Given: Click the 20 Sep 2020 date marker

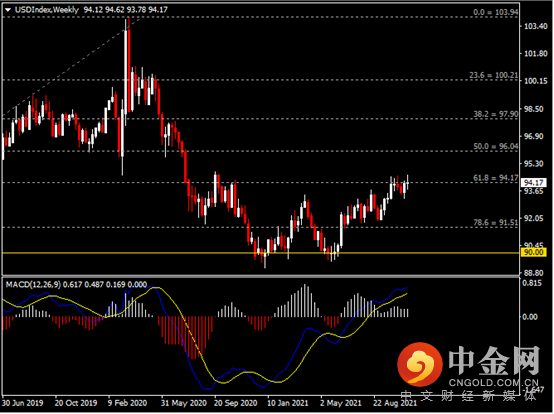Looking at the screenshot, I should 236,403.
